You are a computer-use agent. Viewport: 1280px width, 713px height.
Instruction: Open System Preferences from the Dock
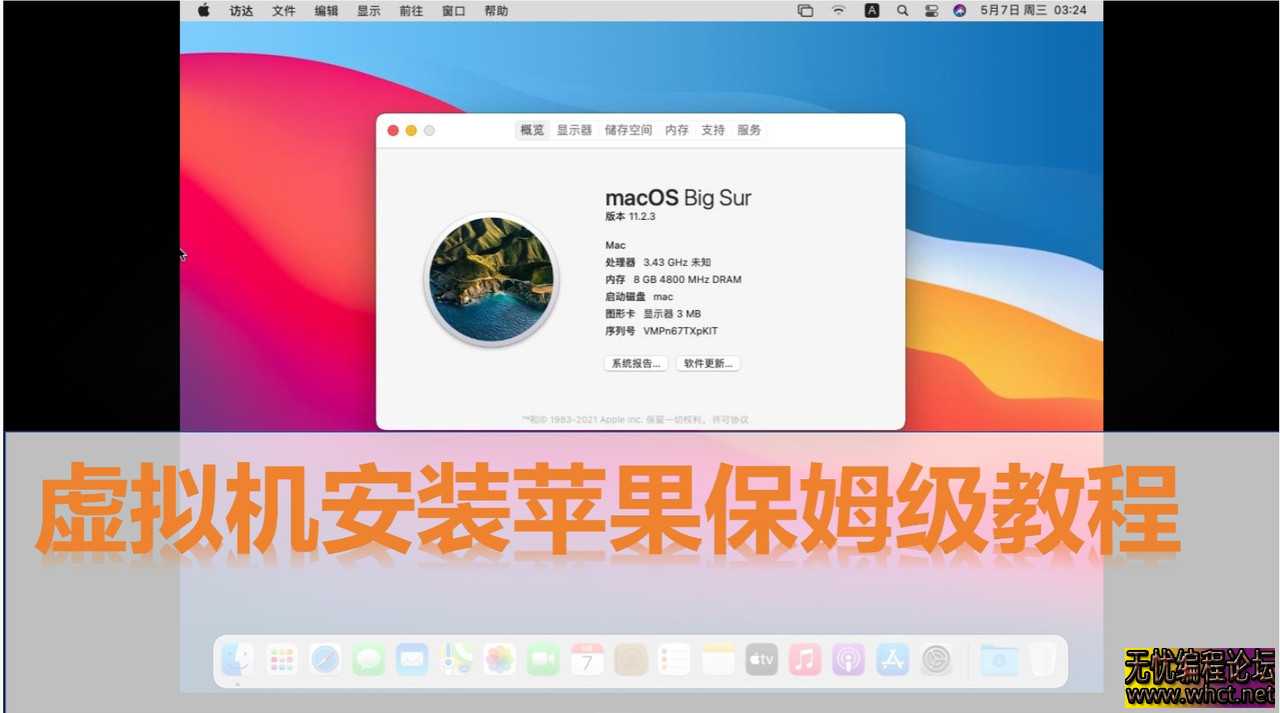coord(935,659)
